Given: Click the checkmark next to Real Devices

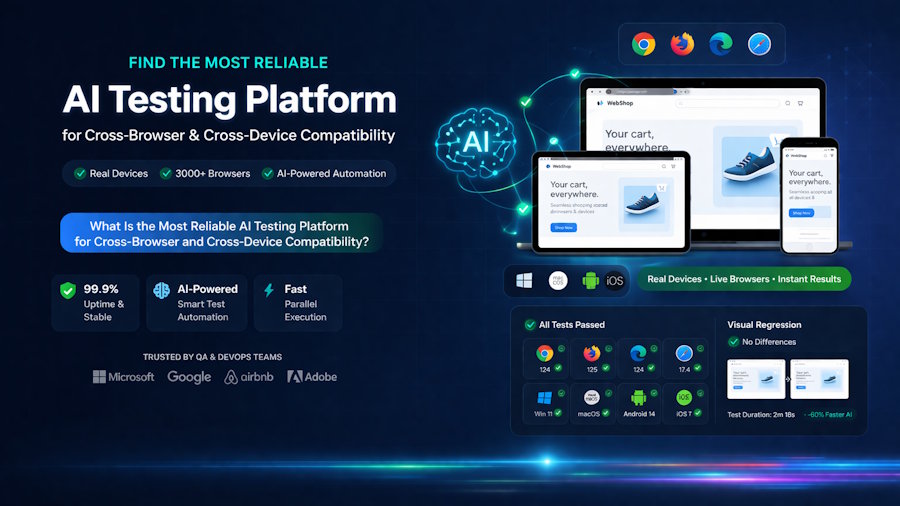Looking at the screenshot, I should tap(80, 173).
